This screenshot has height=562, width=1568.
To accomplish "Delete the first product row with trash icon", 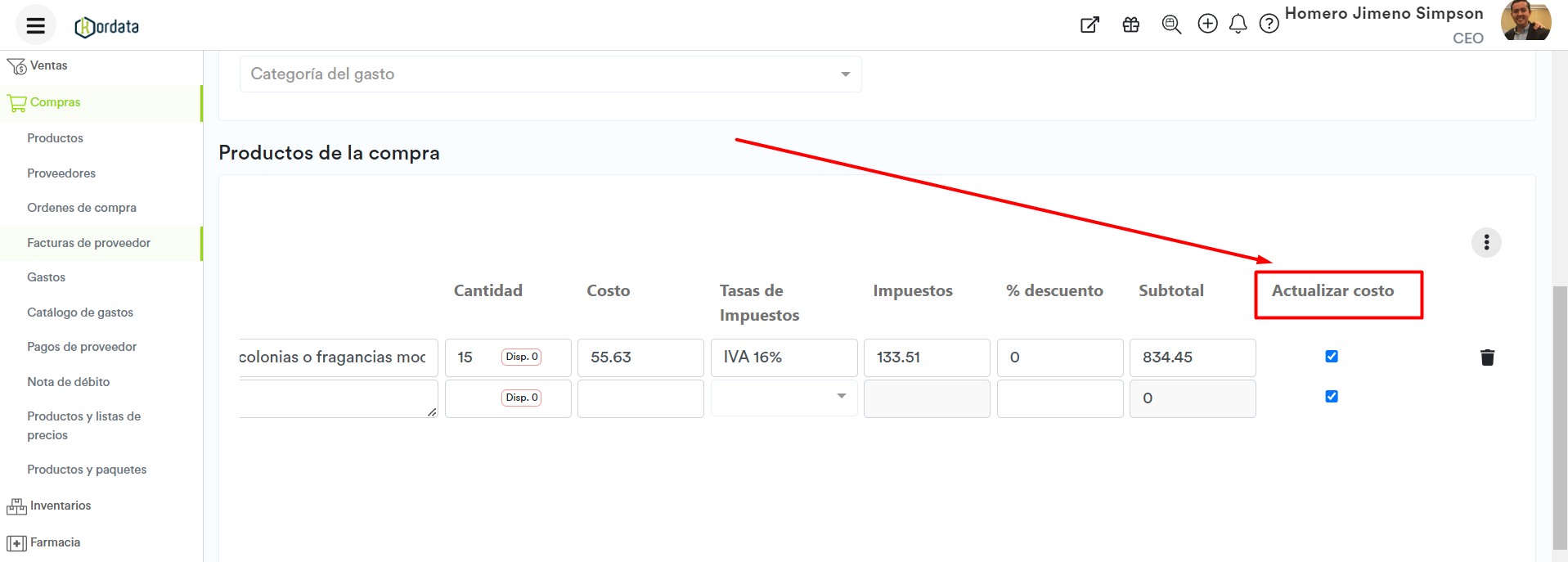I will 1487,357.
